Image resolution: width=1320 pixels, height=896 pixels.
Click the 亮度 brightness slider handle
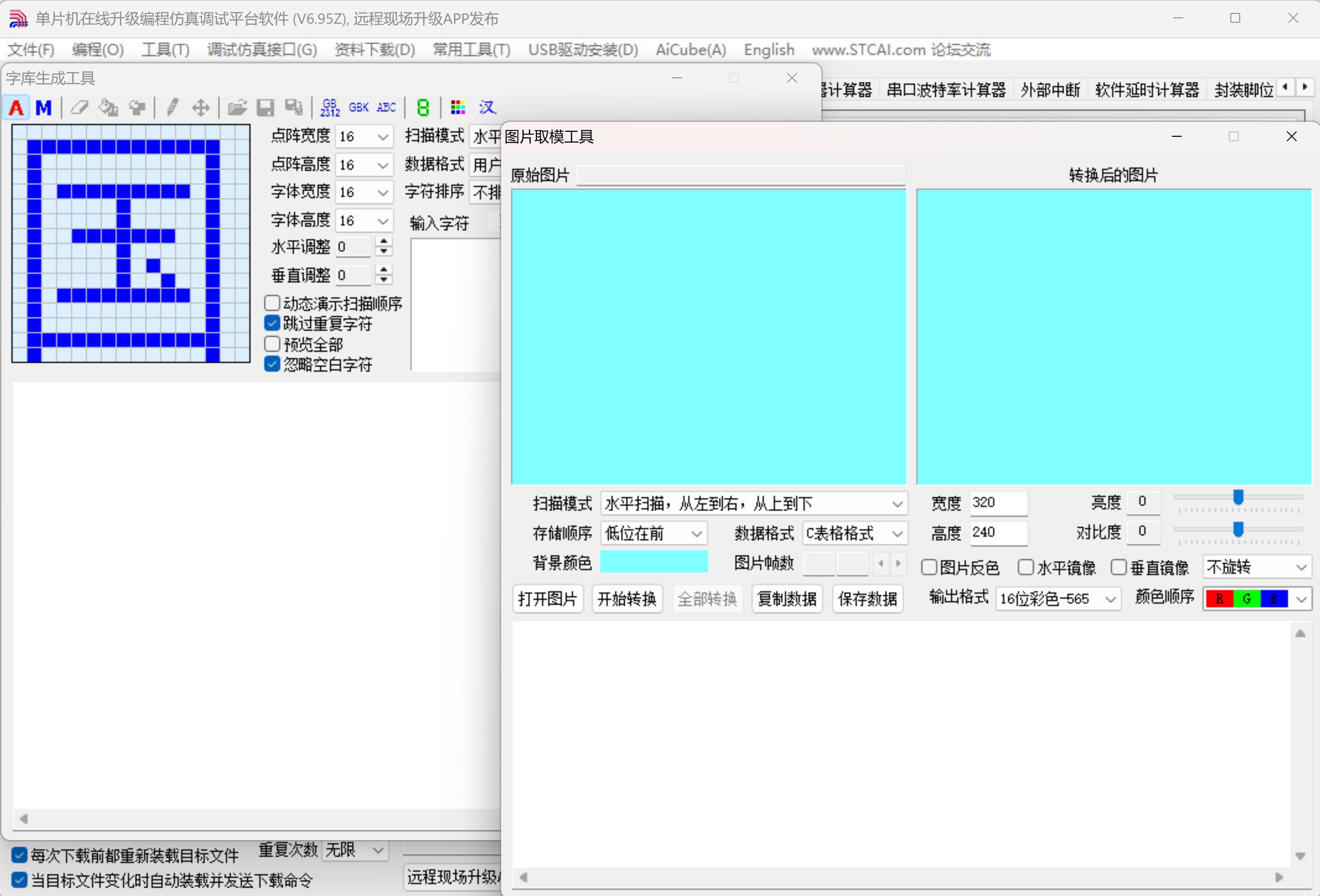point(1239,498)
